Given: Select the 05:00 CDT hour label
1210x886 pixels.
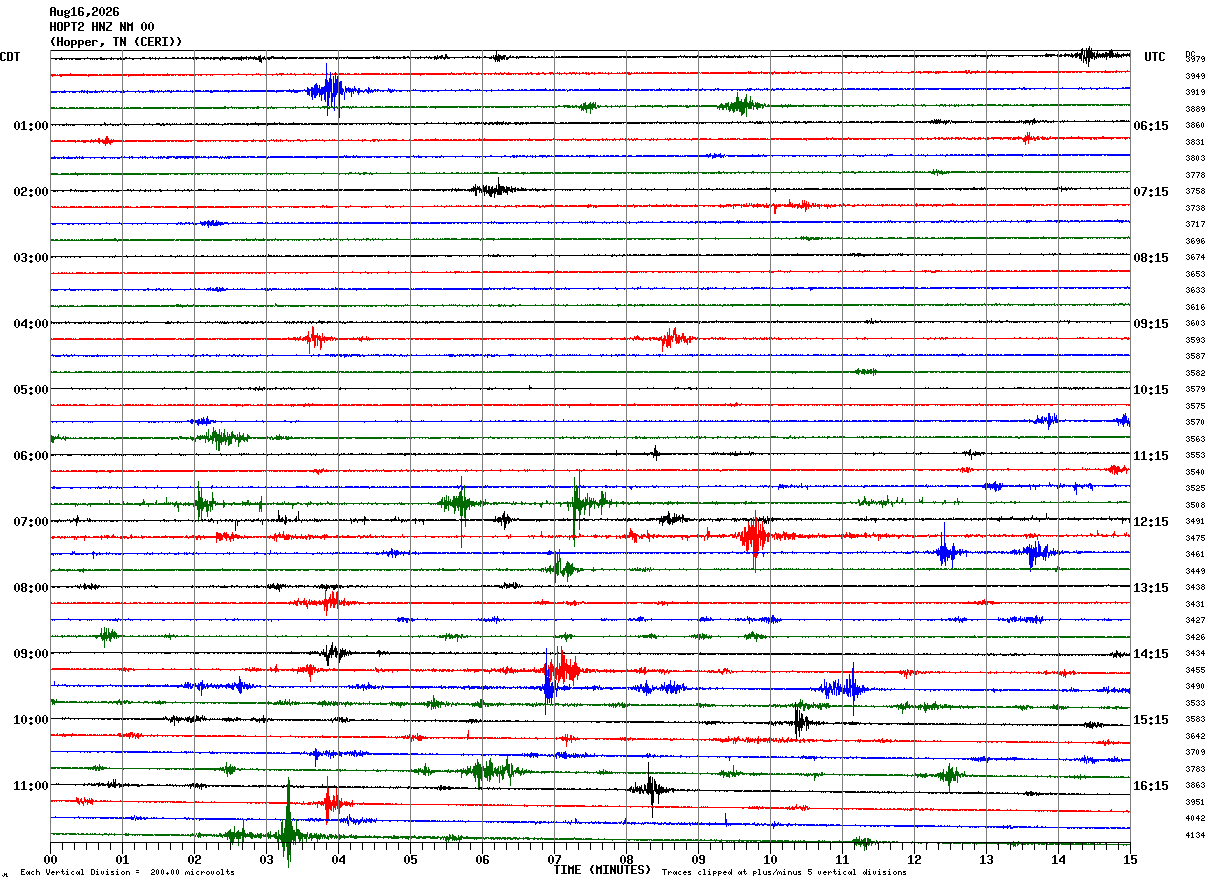Looking at the screenshot, I should [31, 390].
